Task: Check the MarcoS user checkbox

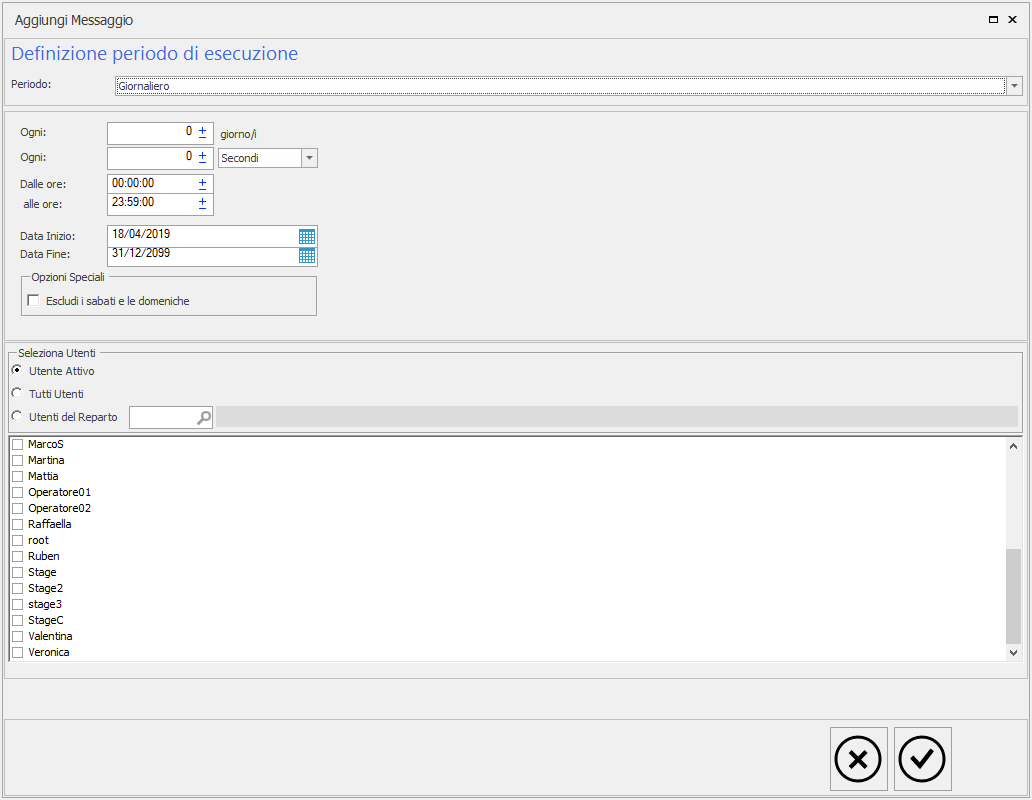Action: [18, 445]
